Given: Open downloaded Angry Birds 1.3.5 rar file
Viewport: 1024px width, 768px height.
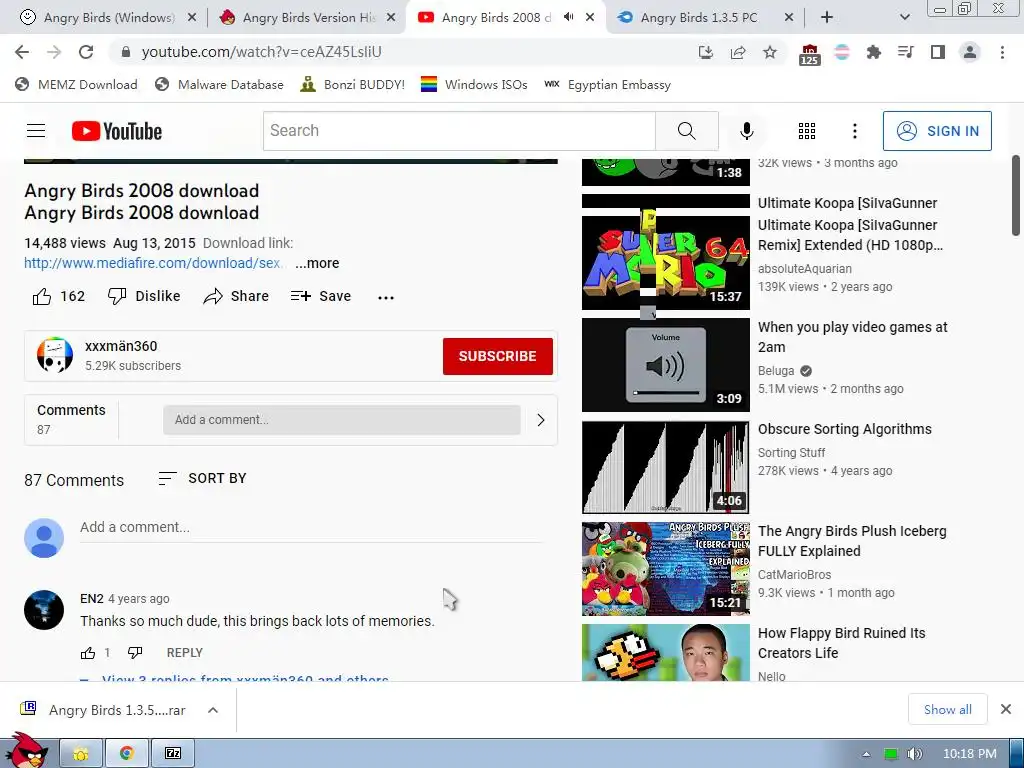Looking at the screenshot, I should (x=104, y=710).
